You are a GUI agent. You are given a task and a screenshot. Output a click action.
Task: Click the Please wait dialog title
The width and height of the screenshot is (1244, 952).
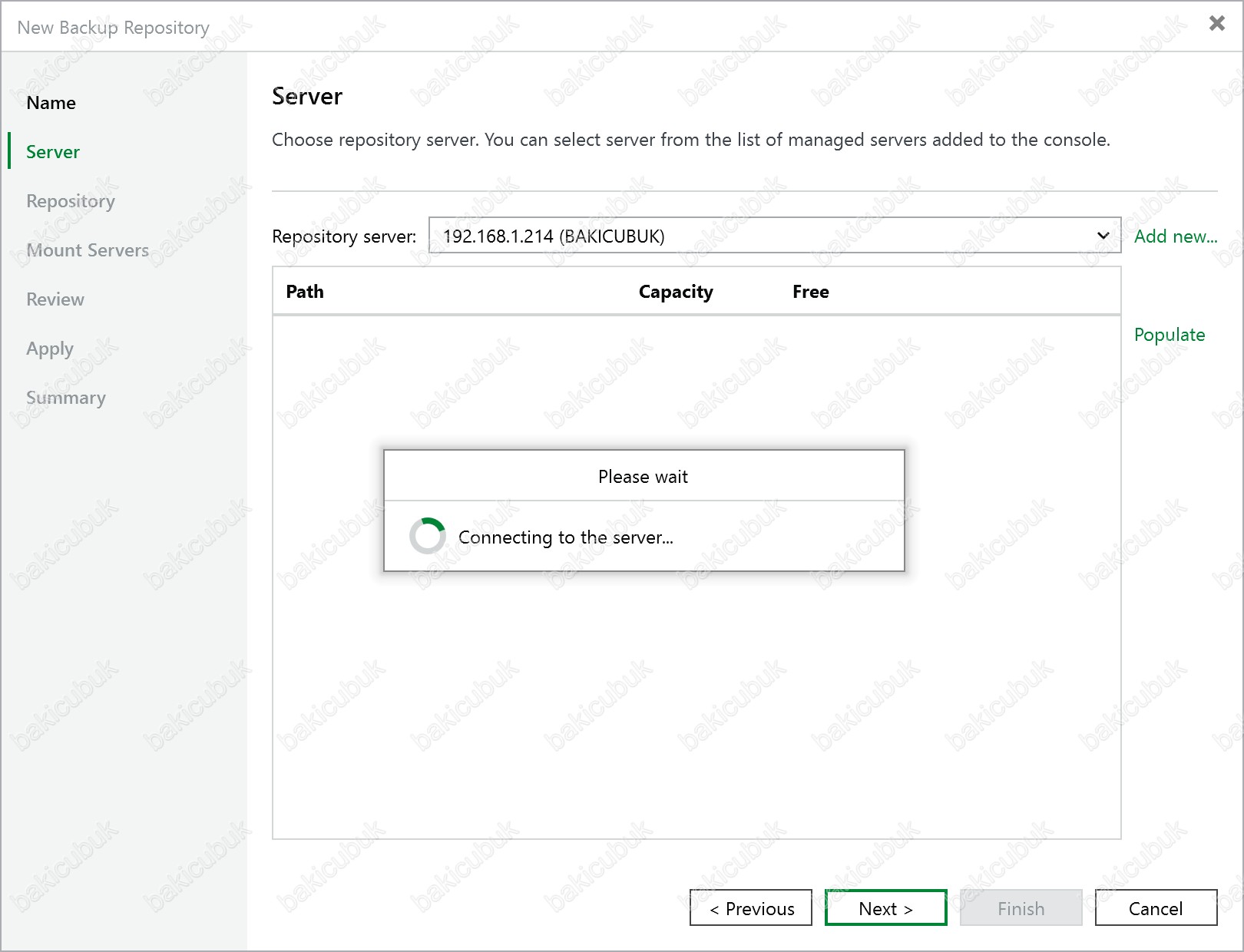tap(644, 477)
